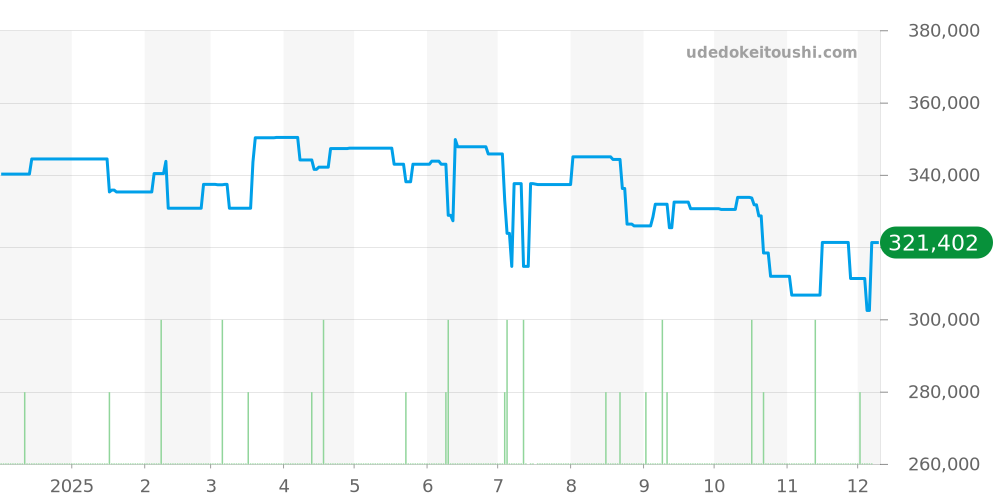
Task: Click the 380,000 y-axis label
Action: [x=943, y=31]
